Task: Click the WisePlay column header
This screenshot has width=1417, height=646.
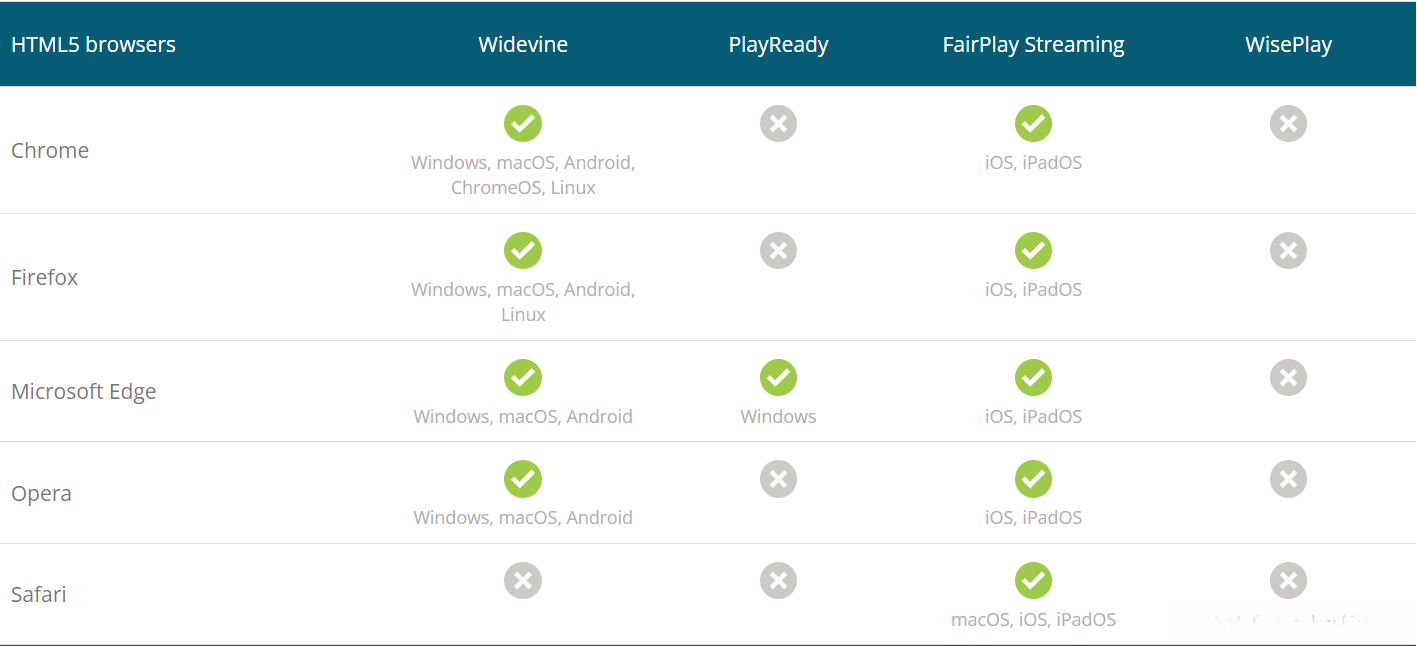Action: click(x=1288, y=45)
